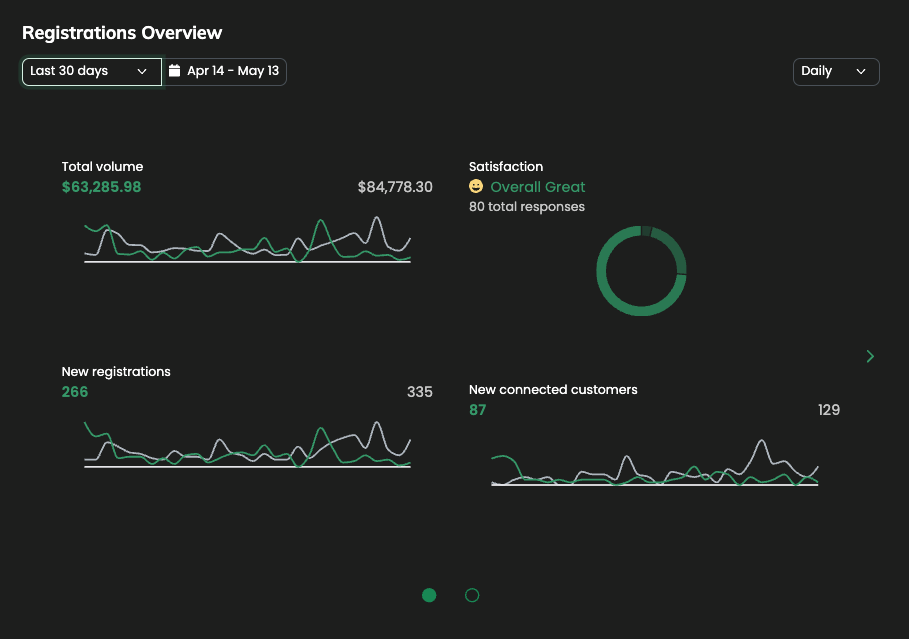Image resolution: width=909 pixels, height=639 pixels.
Task: Click the right chevron arrow to view next slide
Action: (x=869, y=356)
